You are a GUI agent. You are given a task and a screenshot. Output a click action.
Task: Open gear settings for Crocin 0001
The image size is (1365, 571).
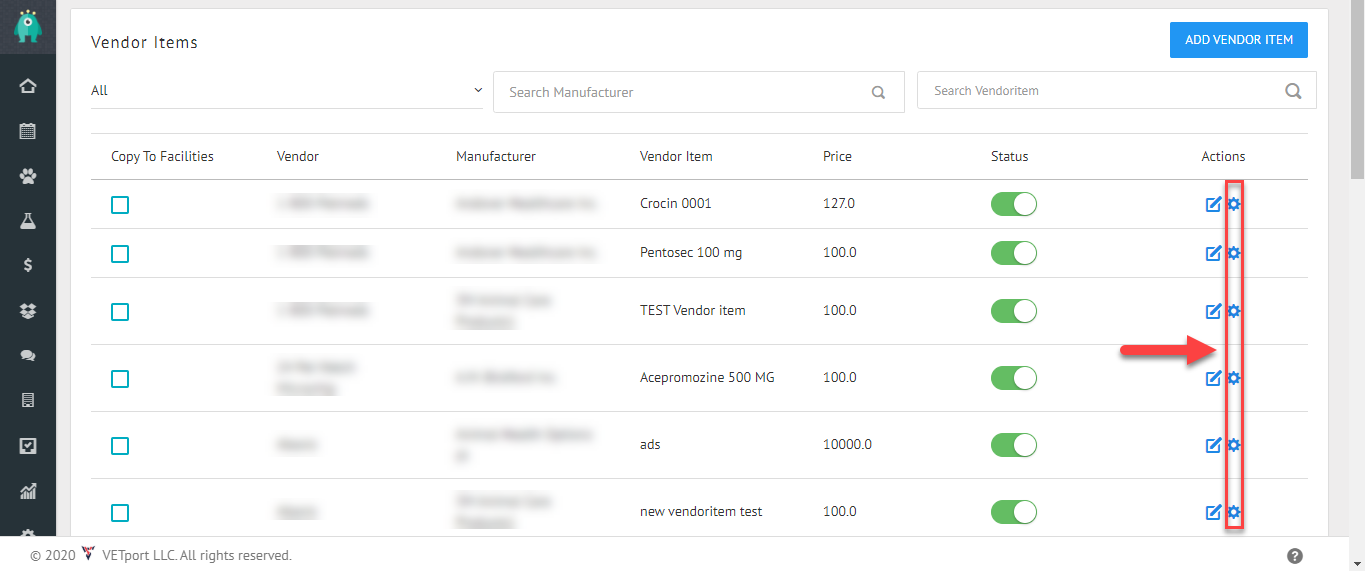pyautogui.click(x=1234, y=204)
